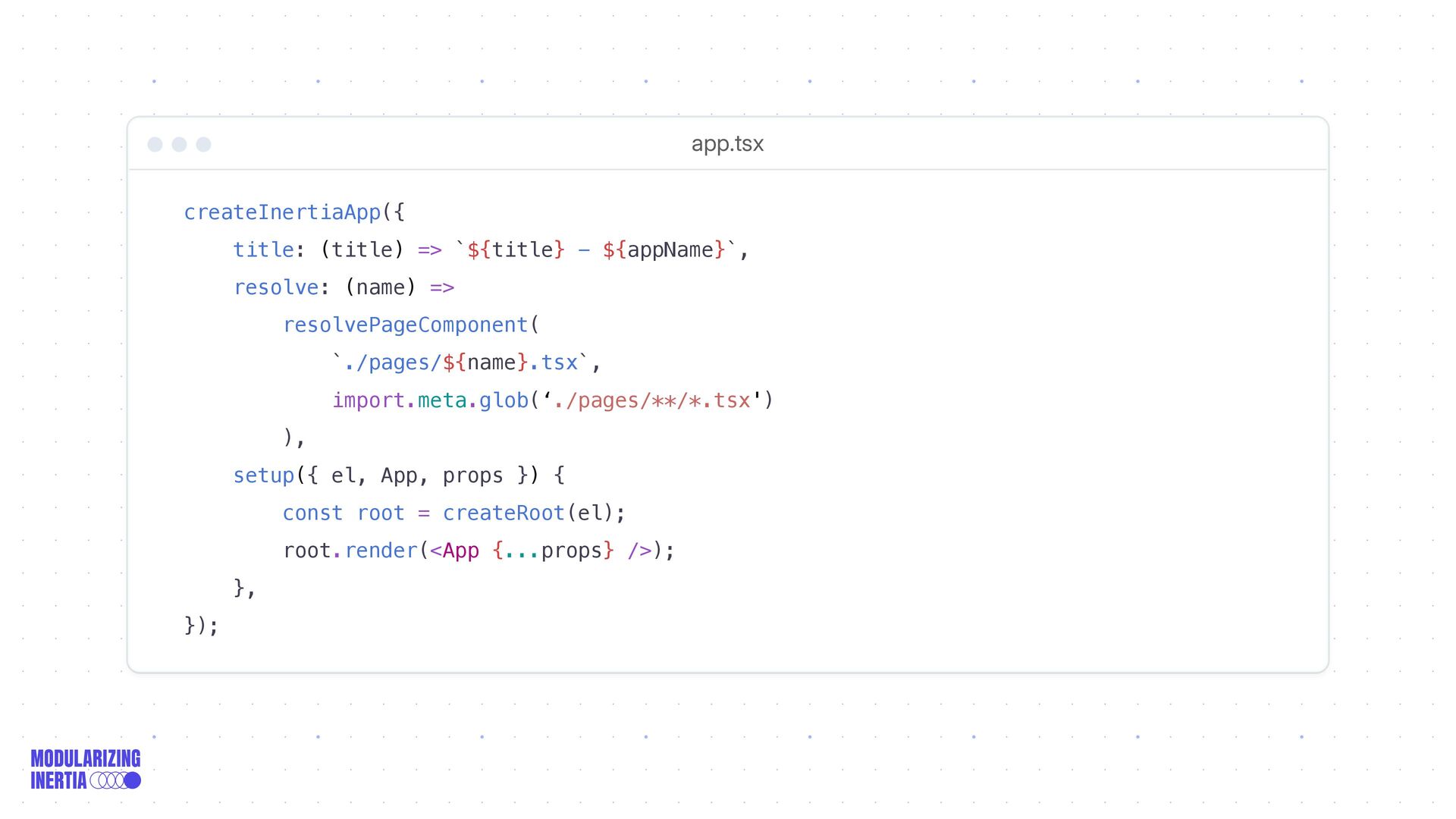Click the app.tsx window title
Image resolution: width=1456 pixels, height=819 pixels.
click(x=726, y=144)
